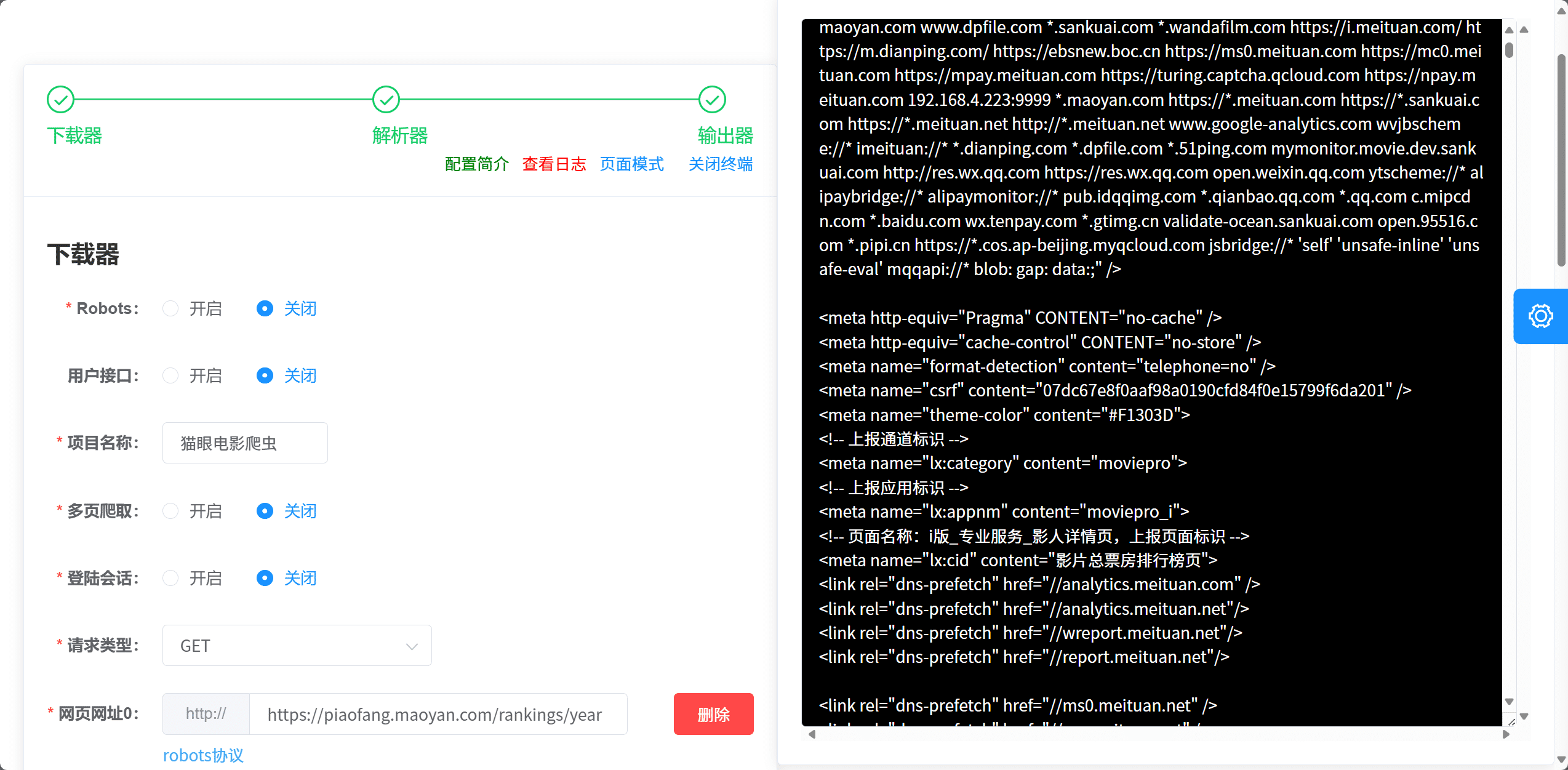Open the robots协议 link

(x=203, y=755)
